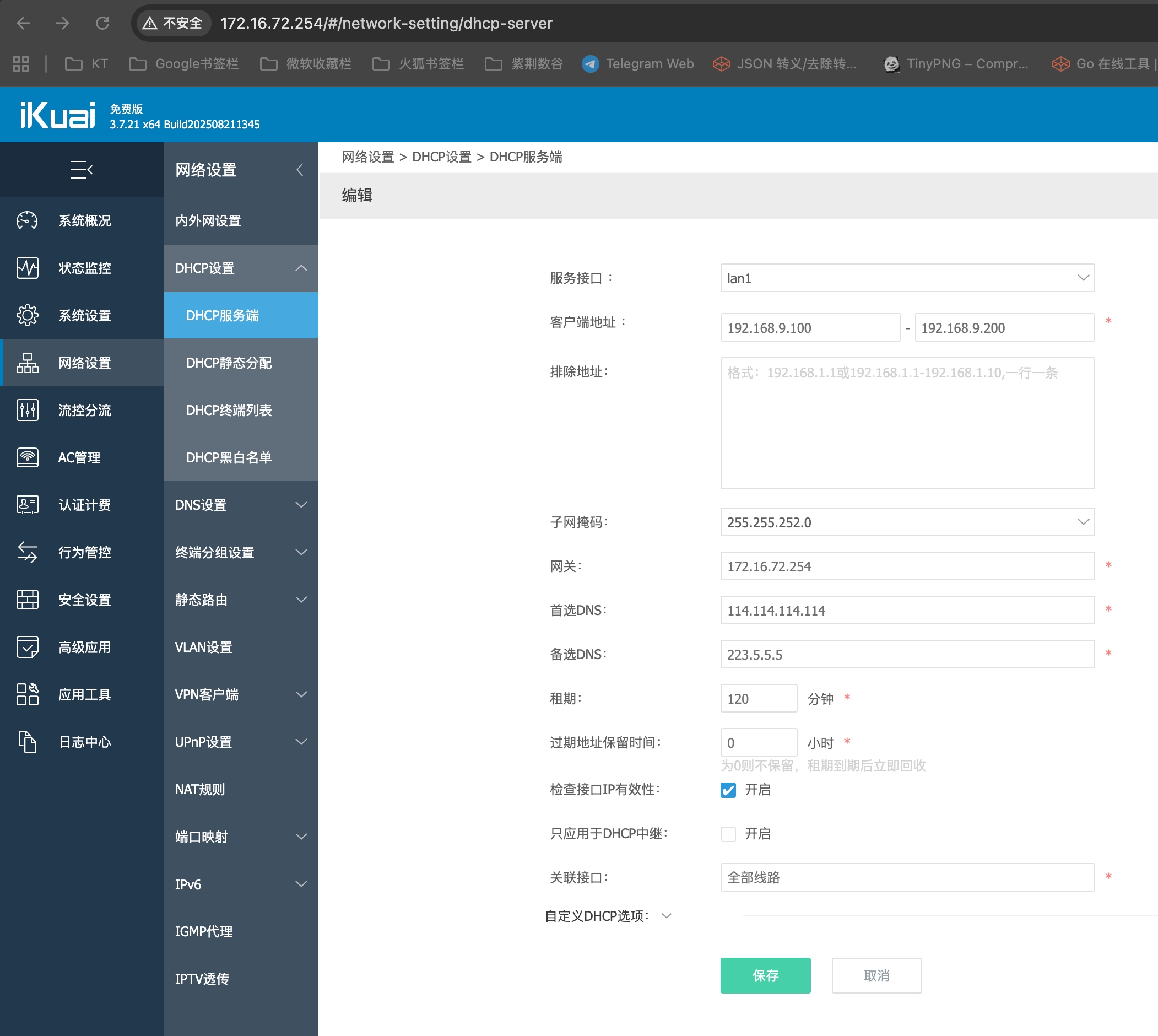
Task: Open the 子网掩码 dropdown
Action: click(906, 522)
